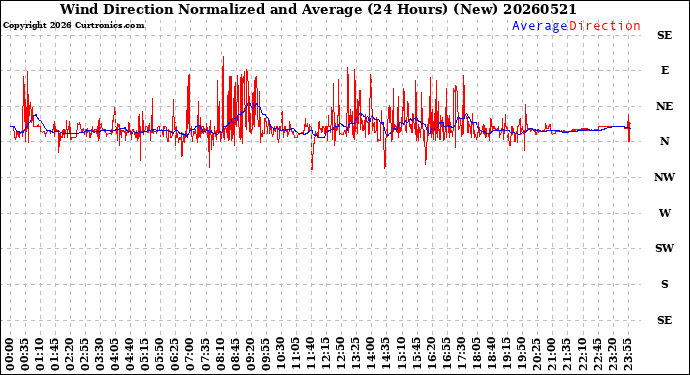The width and height of the screenshot is (690, 375).
Task: Click the 02:20 time axis label
Action: (x=70, y=354)
